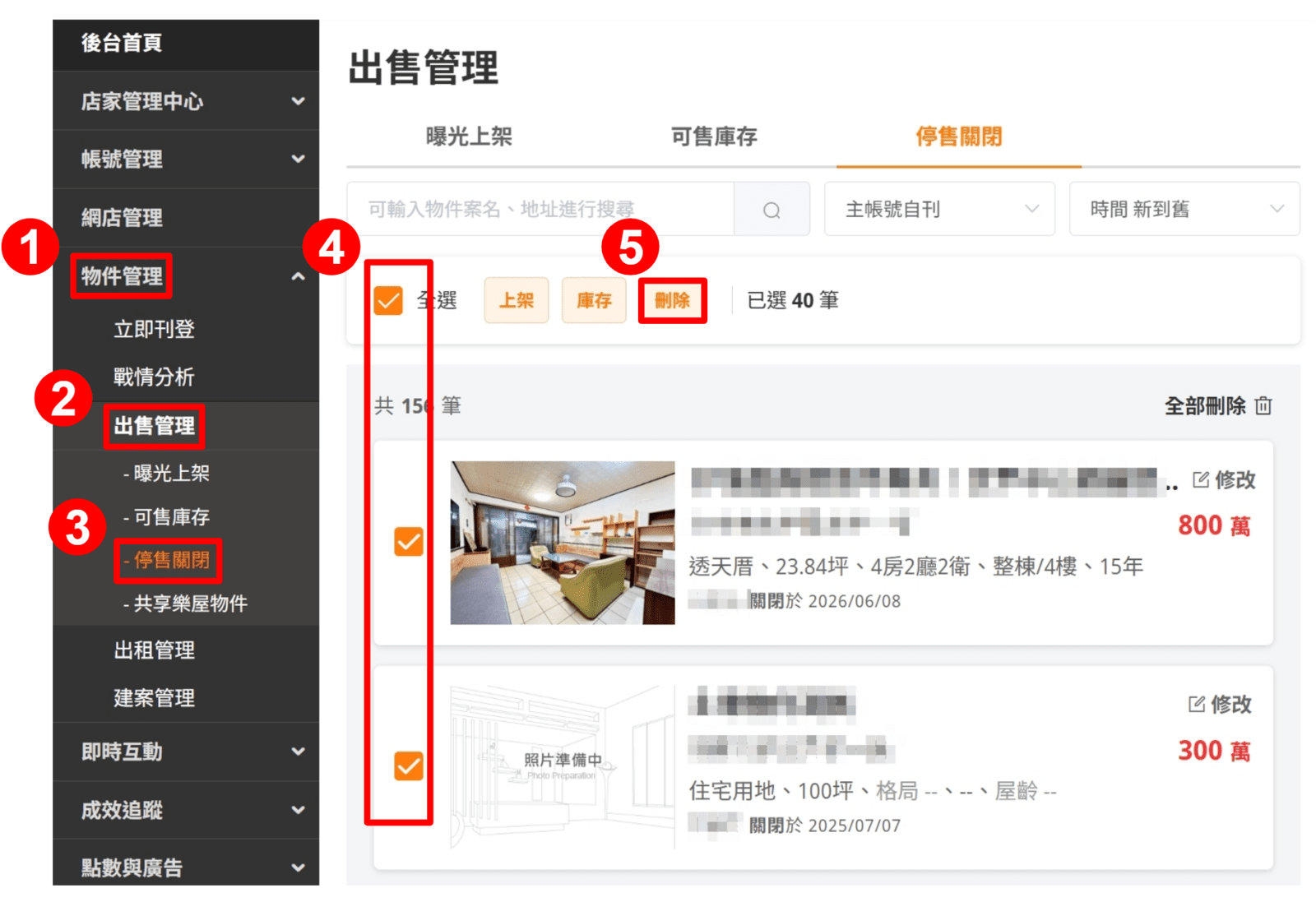Open the living room listing photo
This screenshot has height=902, width=1316.
pos(563,542)
